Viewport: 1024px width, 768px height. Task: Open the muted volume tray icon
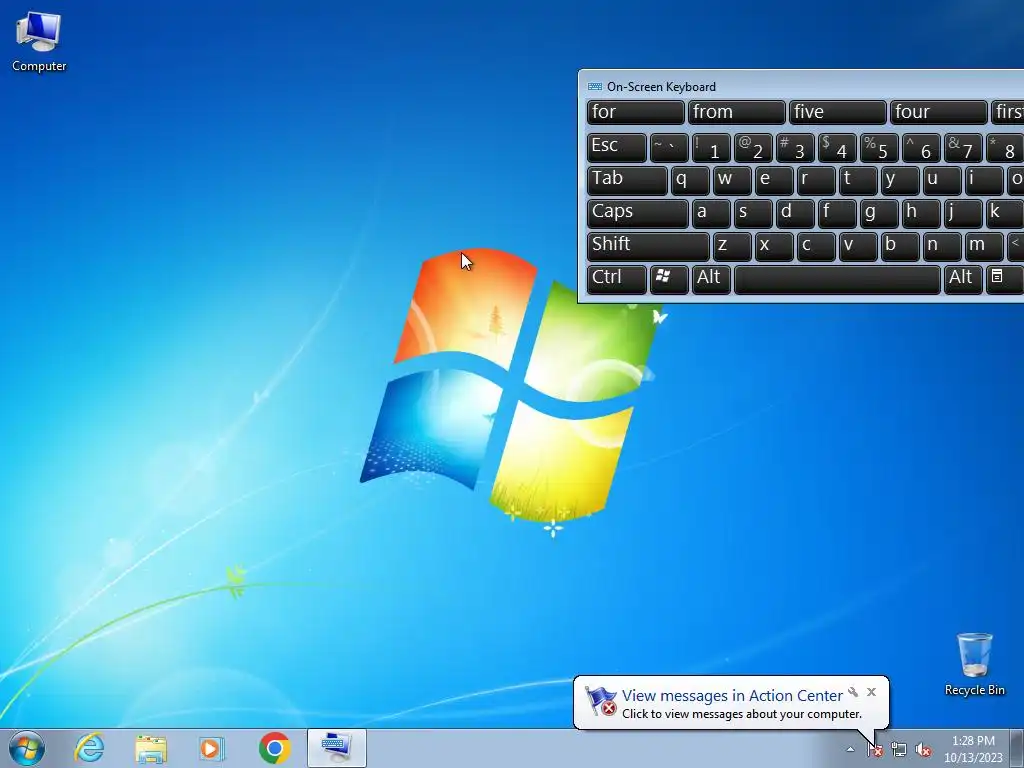(923, 750)
